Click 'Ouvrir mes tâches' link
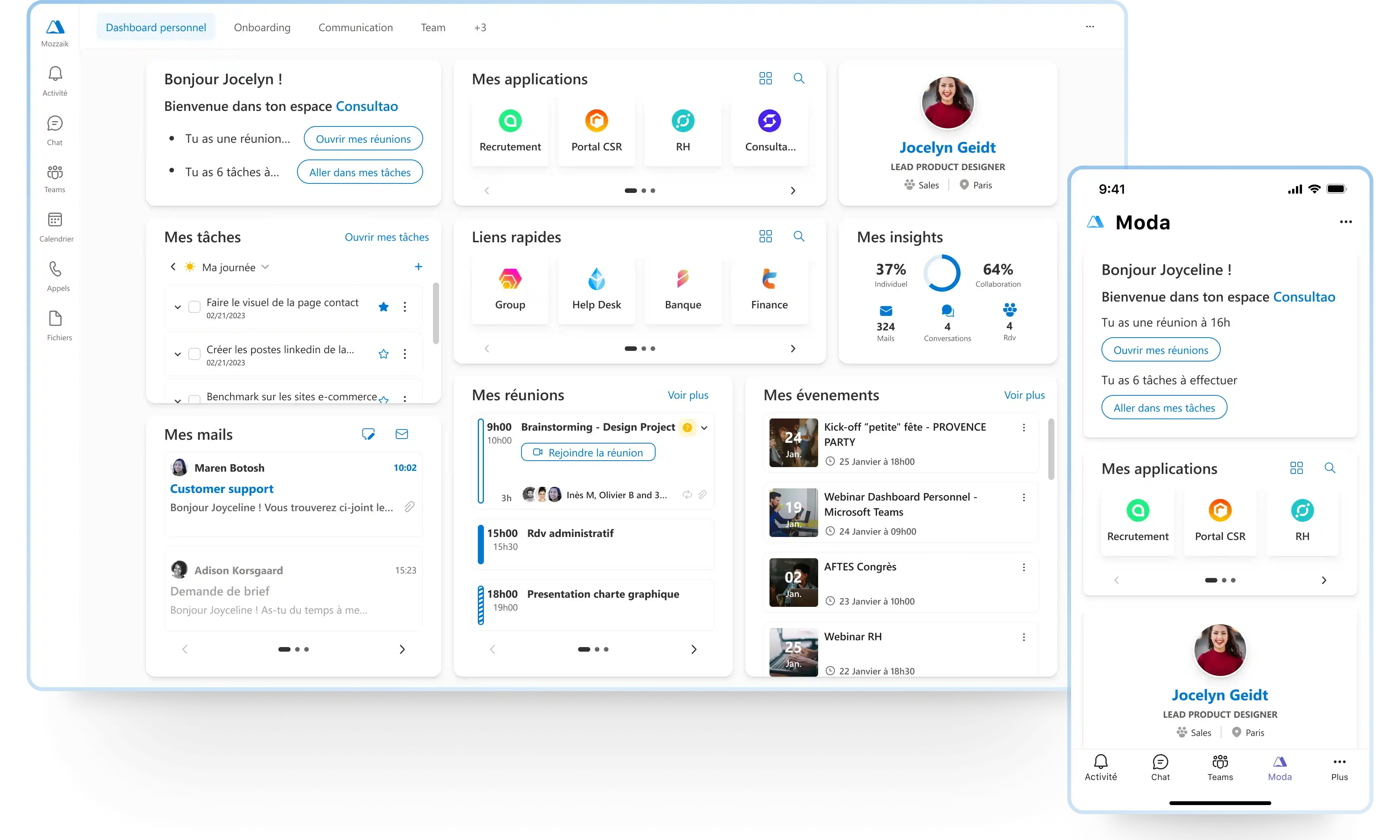This screenshot has width=1400, height=840. point(387,237)
